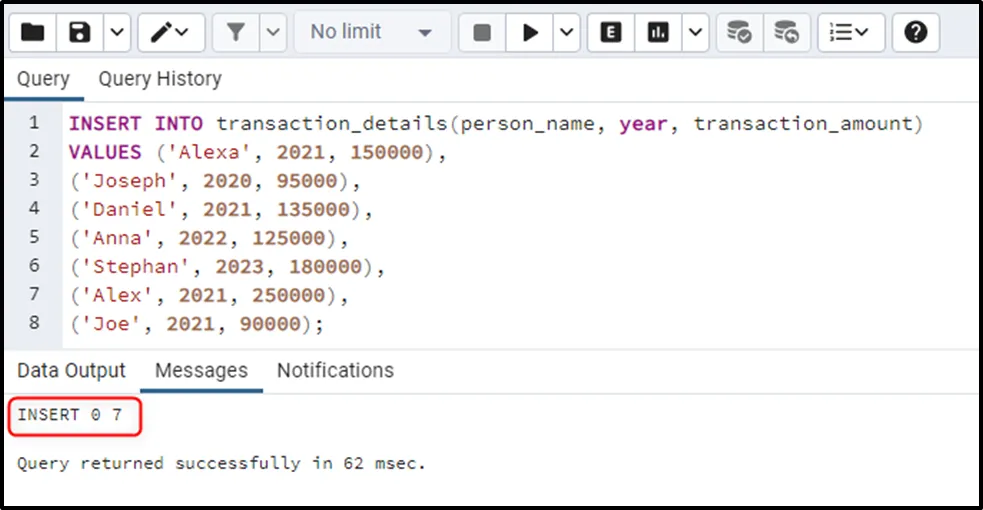This screenshot has width=983, height=510.
Task: Open the save options dropdown arrow
Action: [116, 33]
